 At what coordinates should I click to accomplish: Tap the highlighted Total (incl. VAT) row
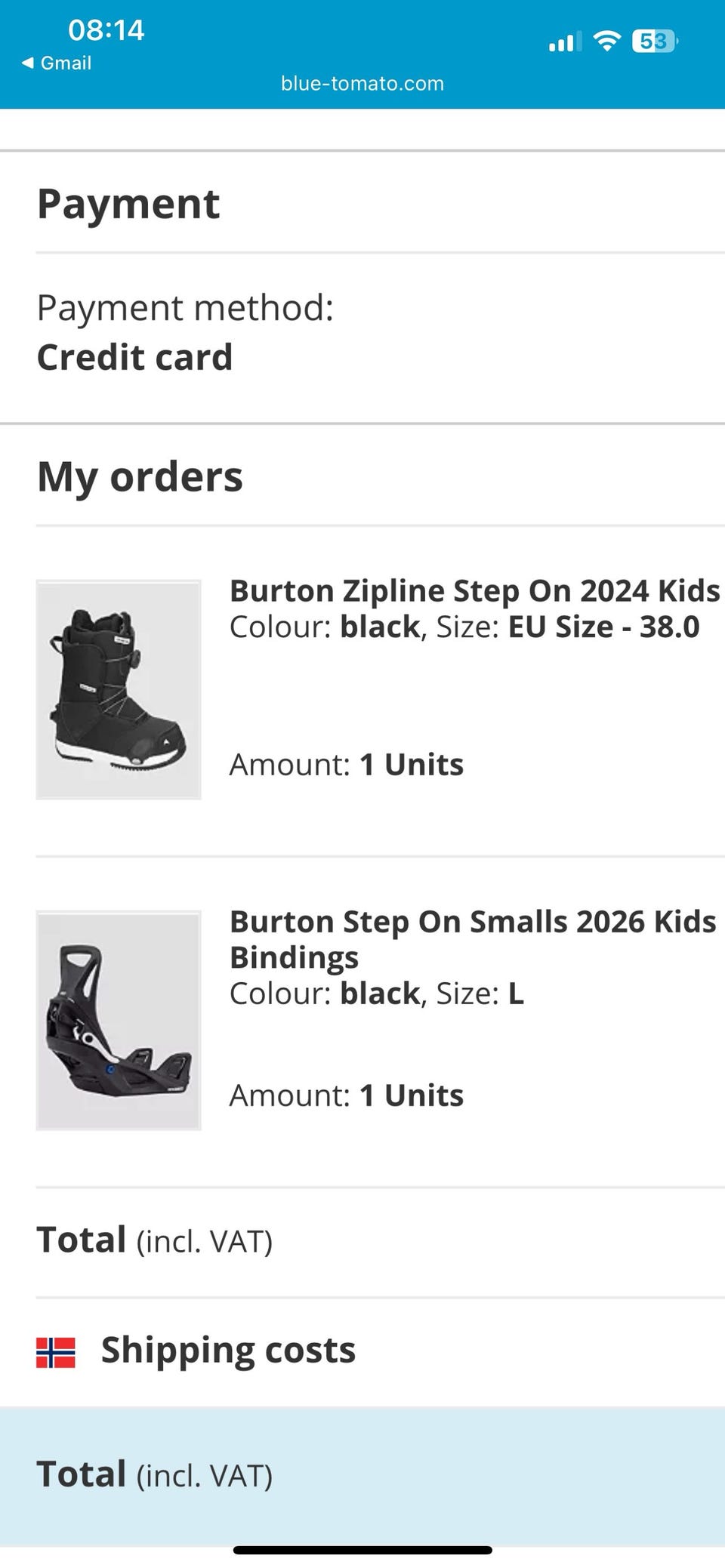(x=362, y=1474)
